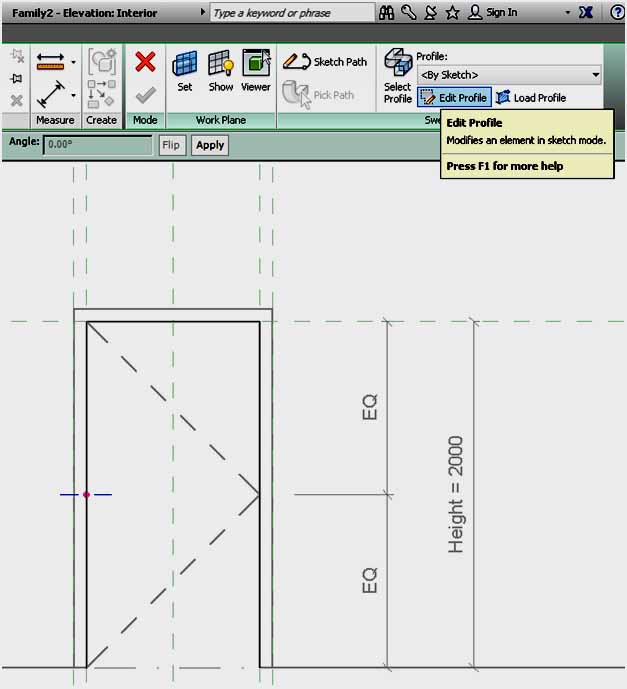The height and width of the screenshot is (689, 627).
Task: Click the Select Profile icon
Action: [x=397, y=77]
